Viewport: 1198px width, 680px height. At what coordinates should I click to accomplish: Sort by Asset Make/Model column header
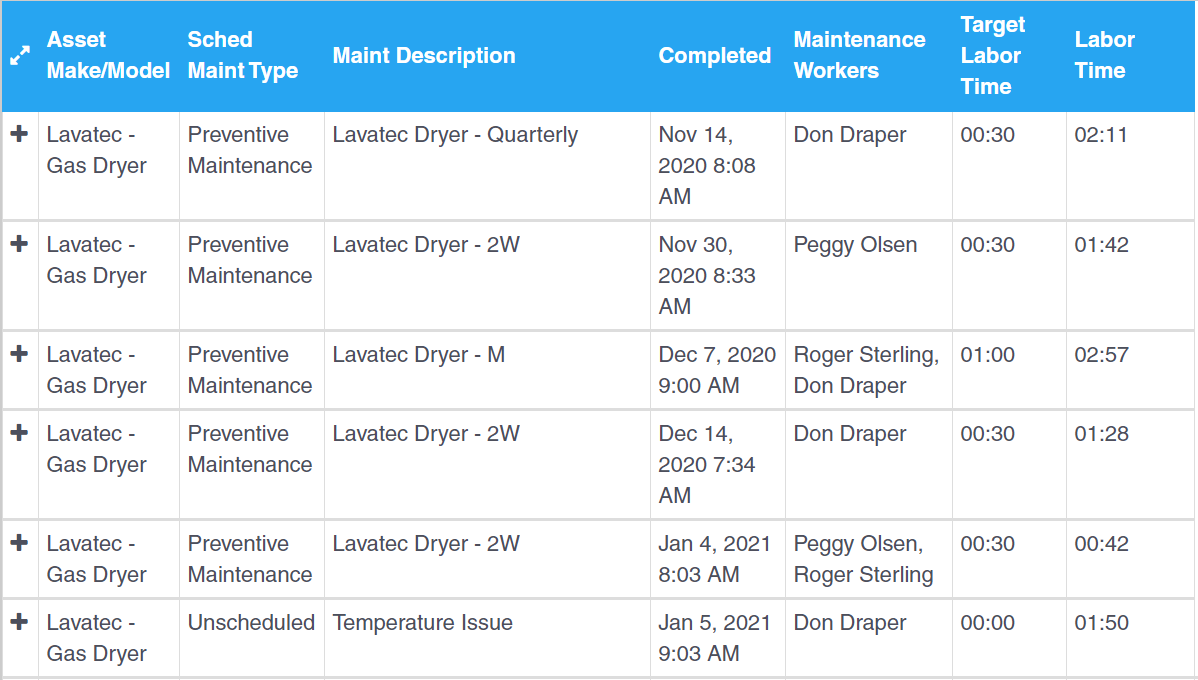(x=108, y=55)
